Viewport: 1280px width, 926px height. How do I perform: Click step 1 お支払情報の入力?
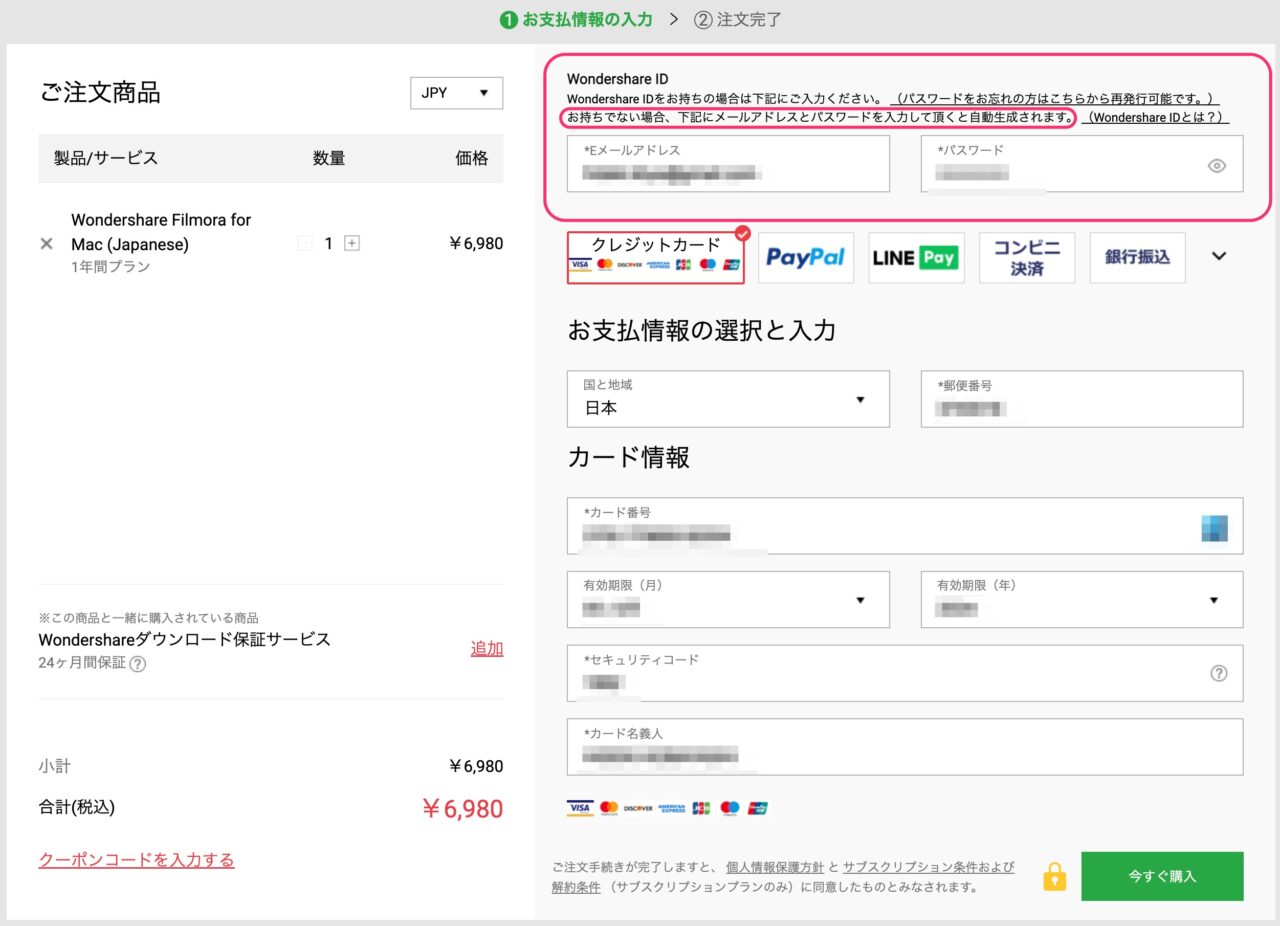[576, 19]
